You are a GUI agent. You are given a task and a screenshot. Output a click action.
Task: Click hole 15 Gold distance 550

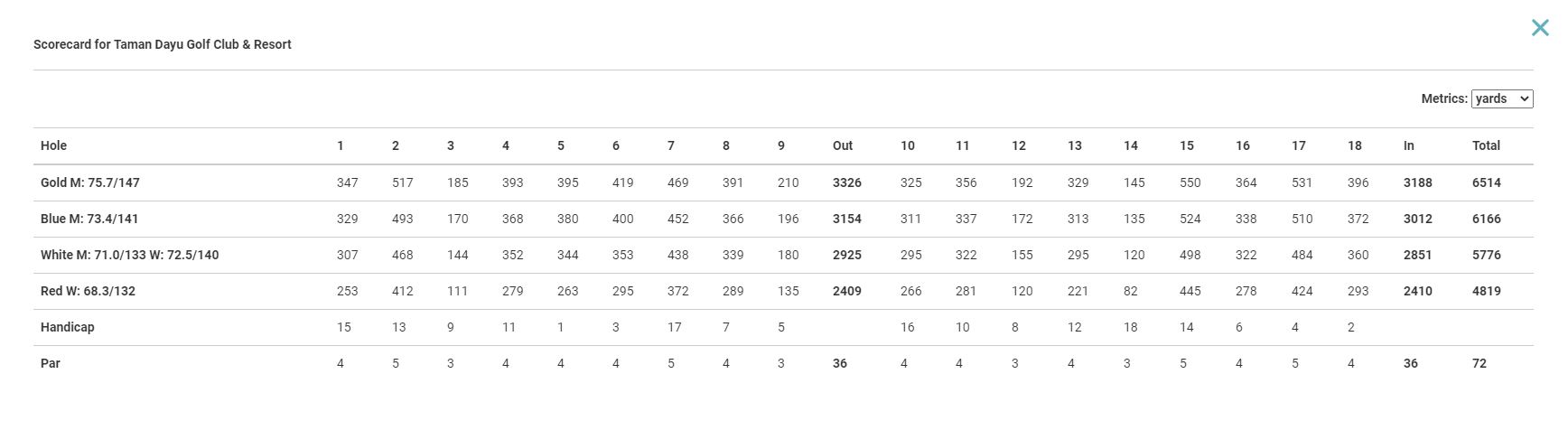pyautogui.click(x=1190, y=182)
